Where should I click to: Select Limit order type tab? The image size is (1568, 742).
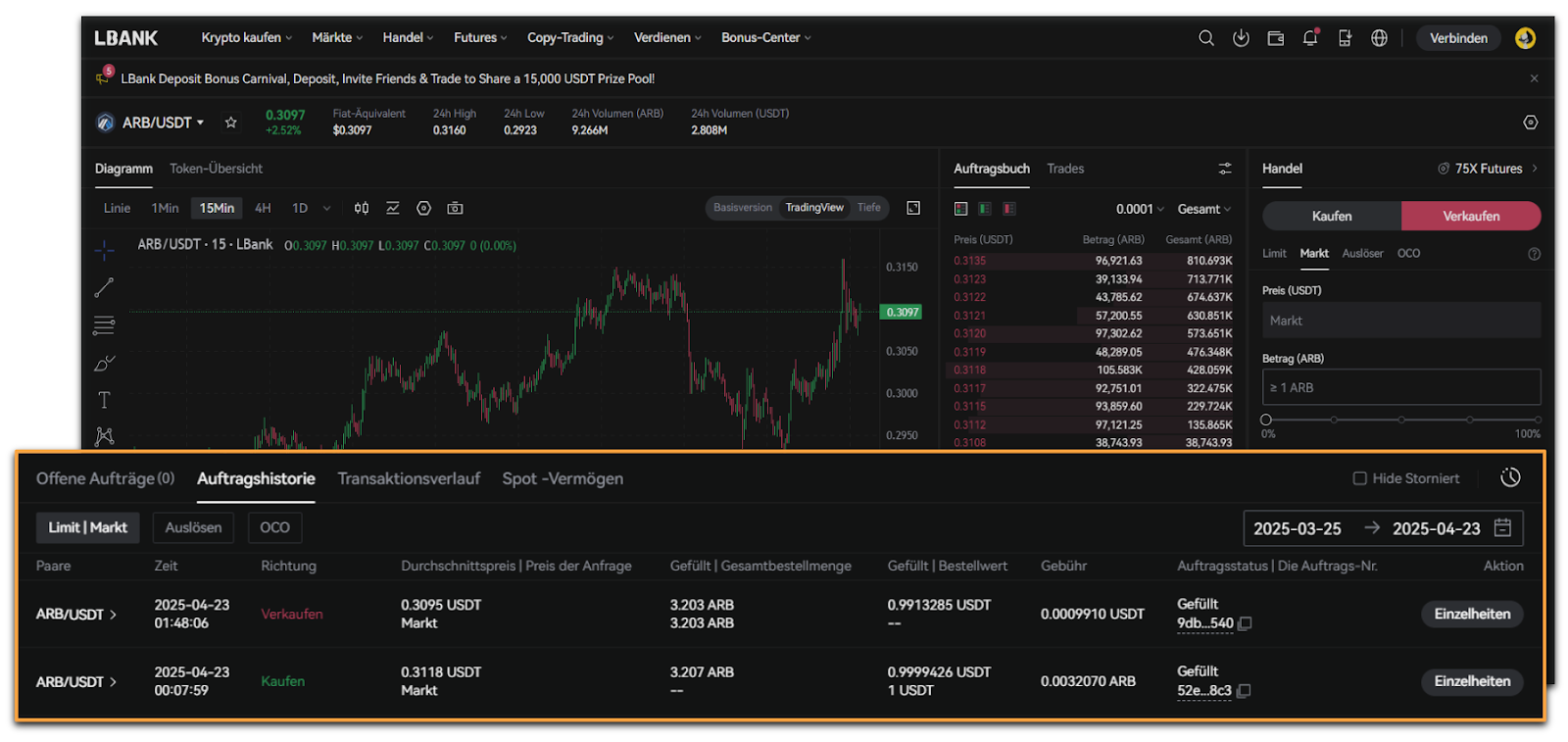click(x=1274, y=254)
